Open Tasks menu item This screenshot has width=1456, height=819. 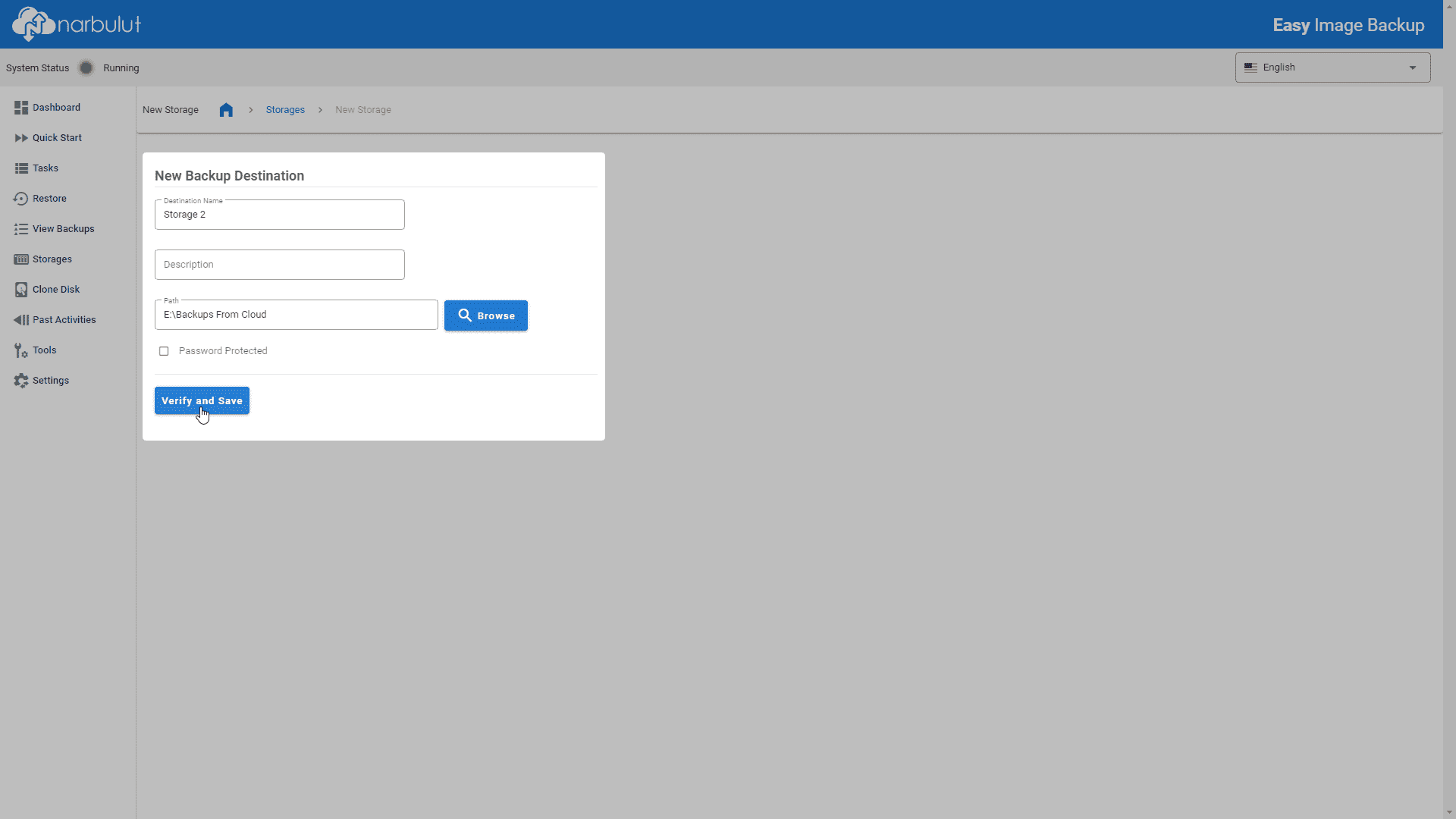click(45, 168)
